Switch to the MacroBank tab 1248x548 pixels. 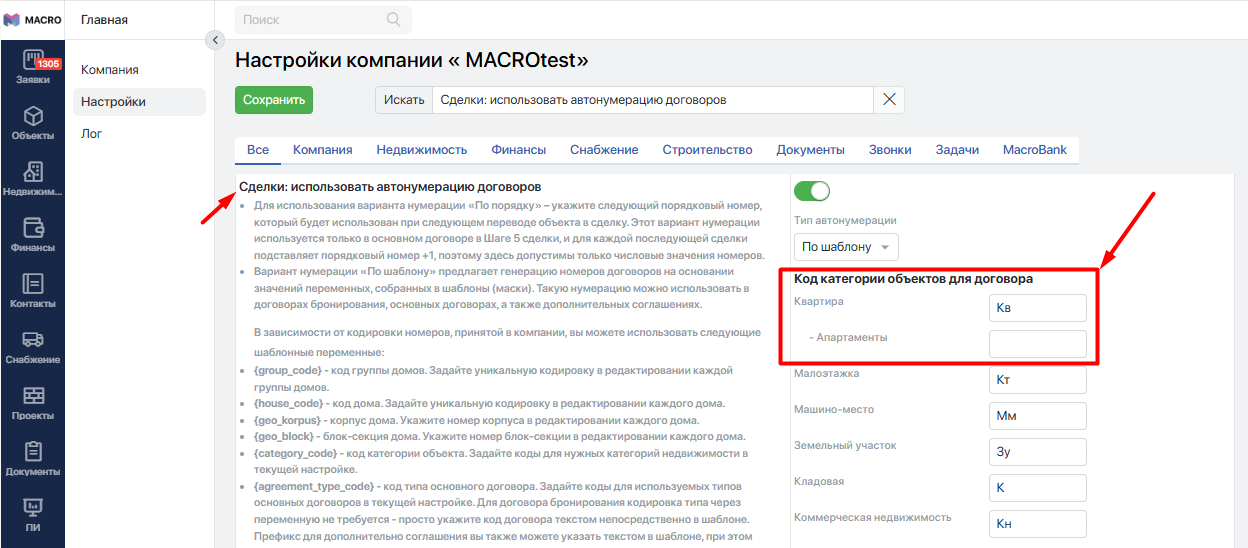1034,150
